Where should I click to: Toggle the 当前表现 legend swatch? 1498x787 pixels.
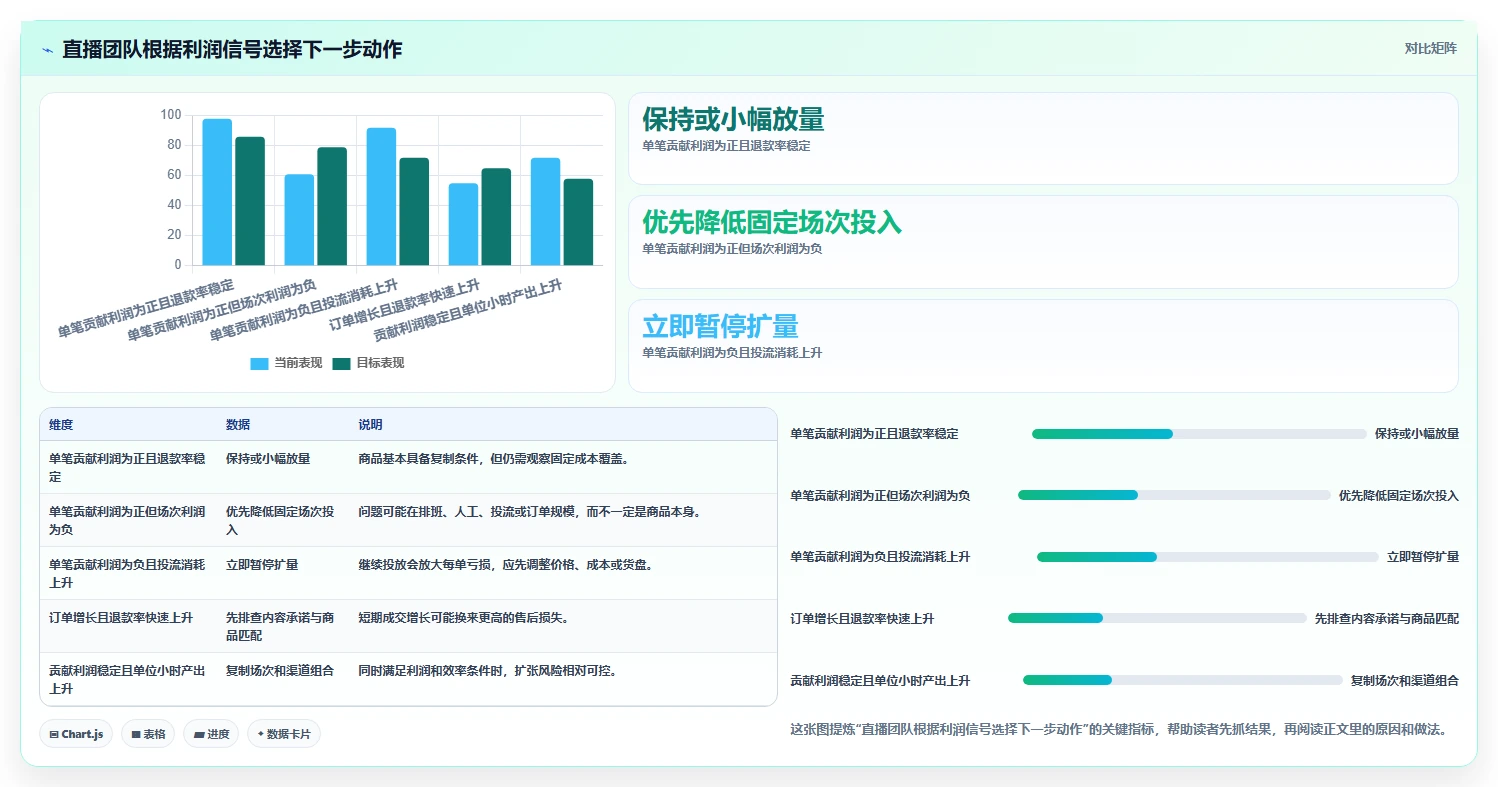point(259,364)
